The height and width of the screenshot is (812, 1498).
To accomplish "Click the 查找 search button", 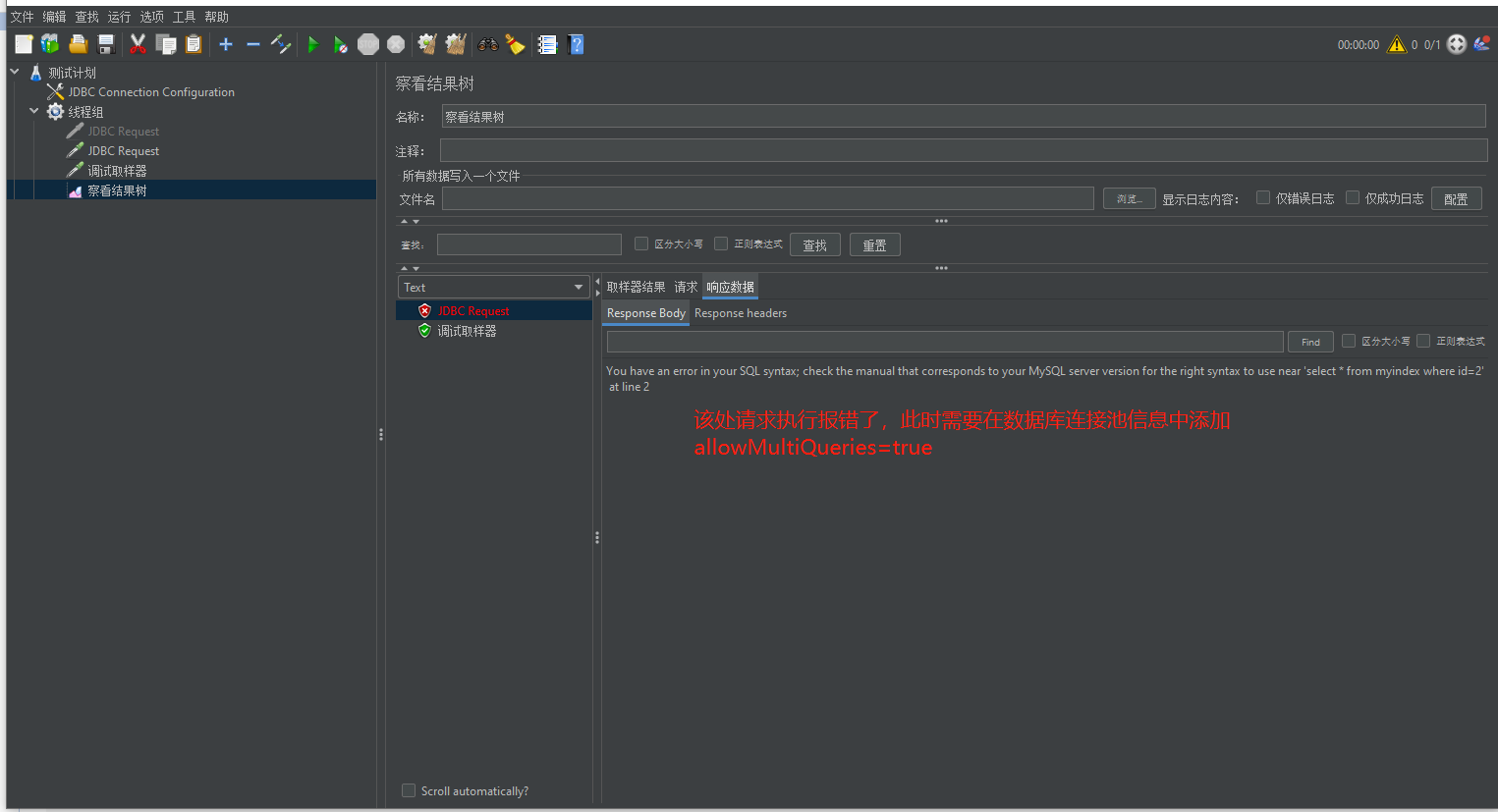I will (815, 244).
